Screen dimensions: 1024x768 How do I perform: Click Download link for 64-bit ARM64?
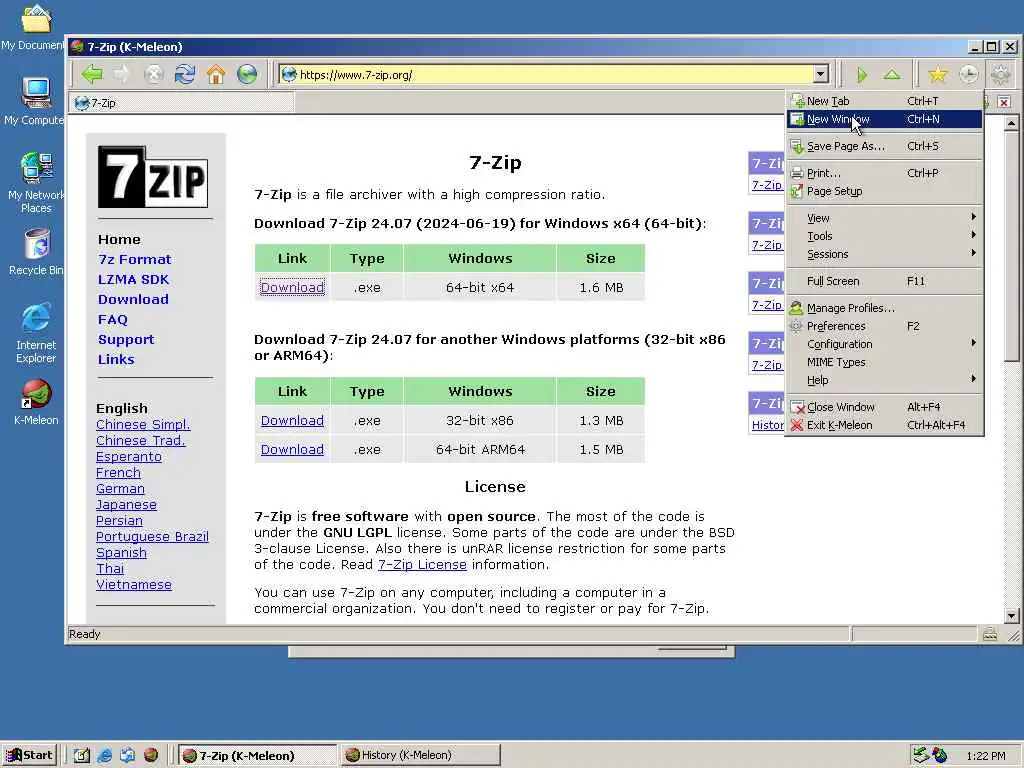tap(292, 449)
